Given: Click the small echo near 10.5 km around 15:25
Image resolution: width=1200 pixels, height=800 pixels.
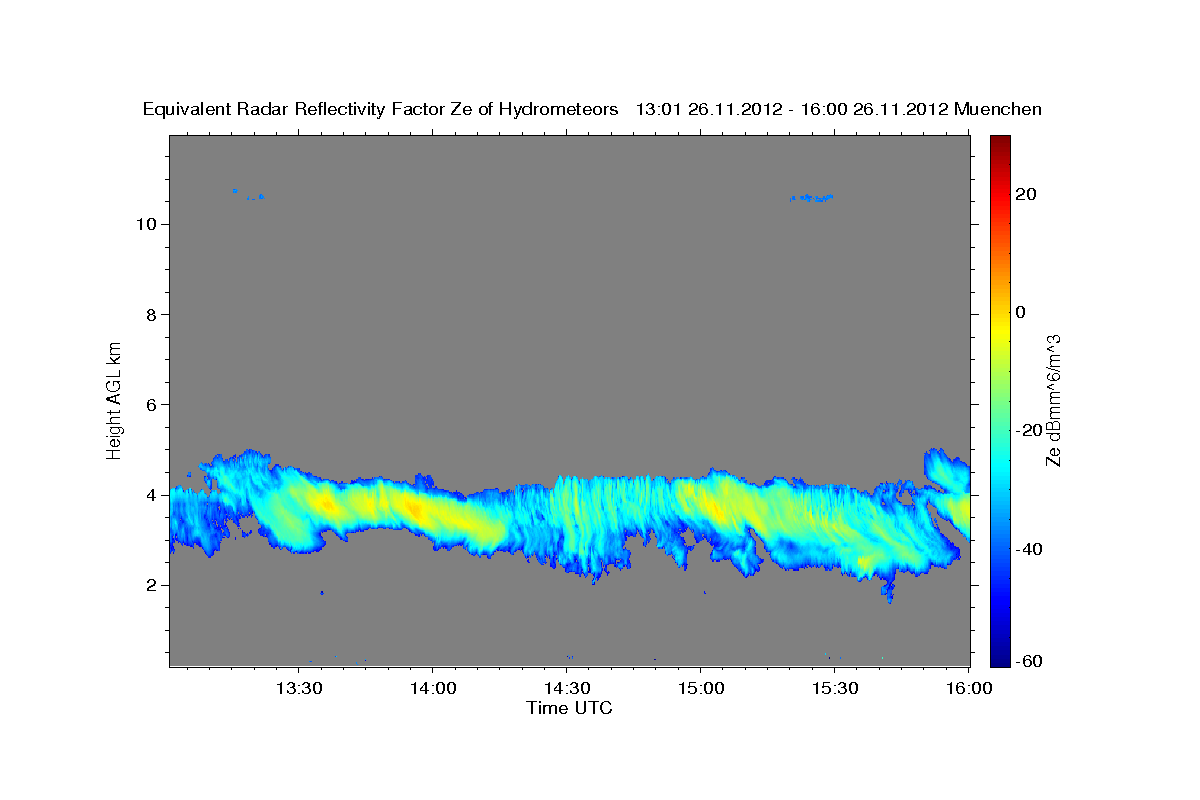Looking at the screenshot, I should 811,198.
